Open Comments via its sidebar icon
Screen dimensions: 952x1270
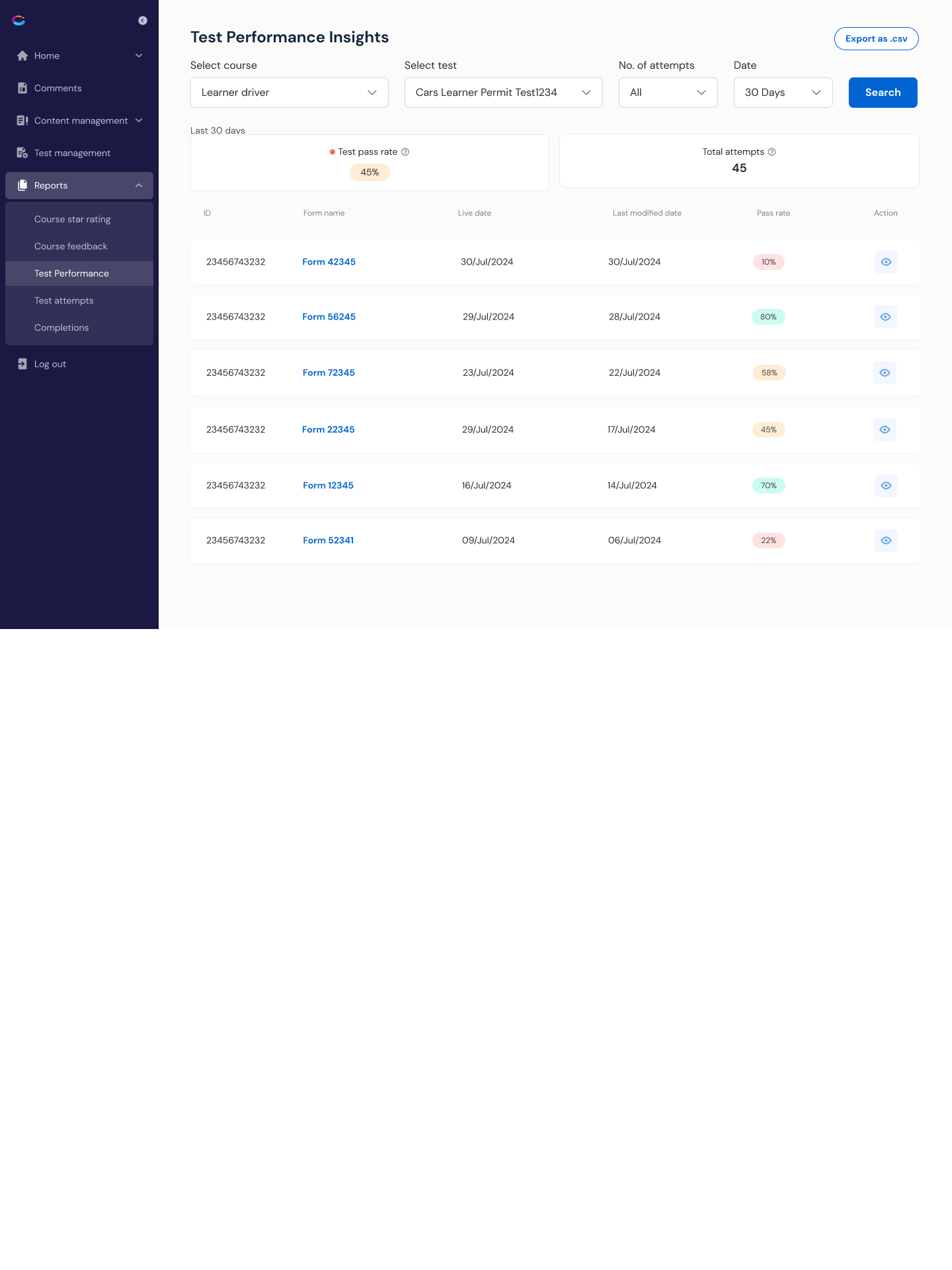click(22, 88)
